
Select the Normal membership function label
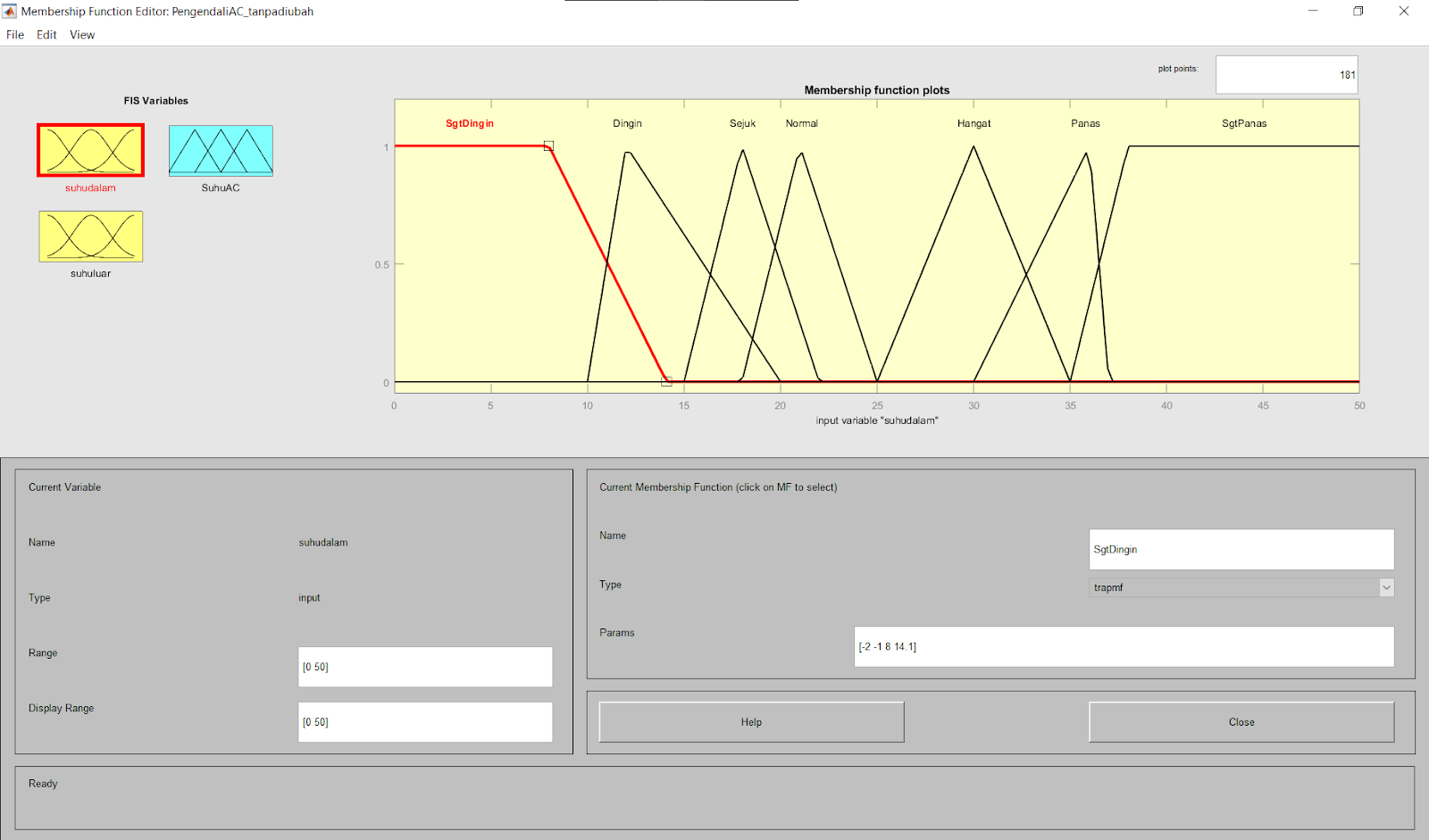click(x=801, y=123)
